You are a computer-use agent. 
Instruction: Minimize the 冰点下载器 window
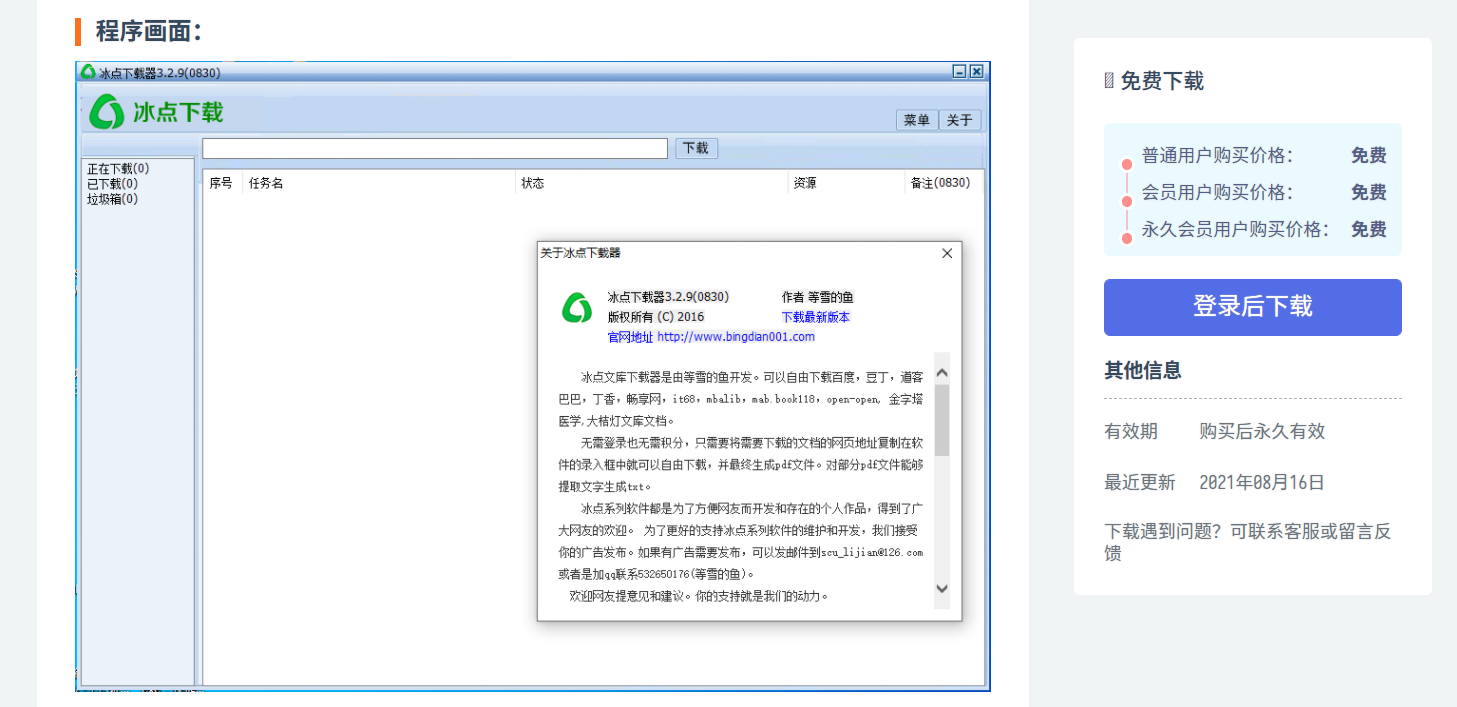960,72
